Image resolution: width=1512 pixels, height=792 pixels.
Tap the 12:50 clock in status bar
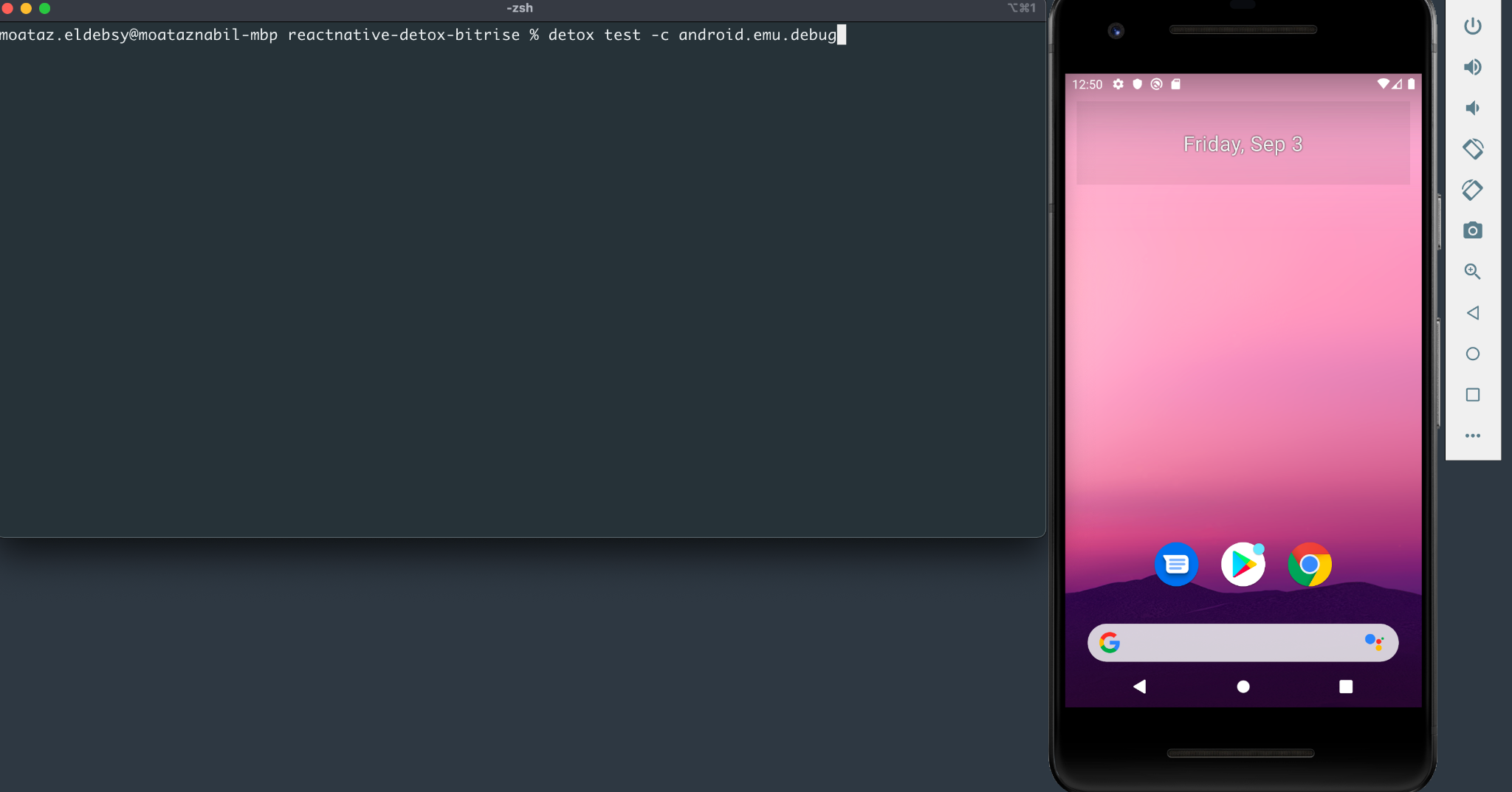[1087, 84]
